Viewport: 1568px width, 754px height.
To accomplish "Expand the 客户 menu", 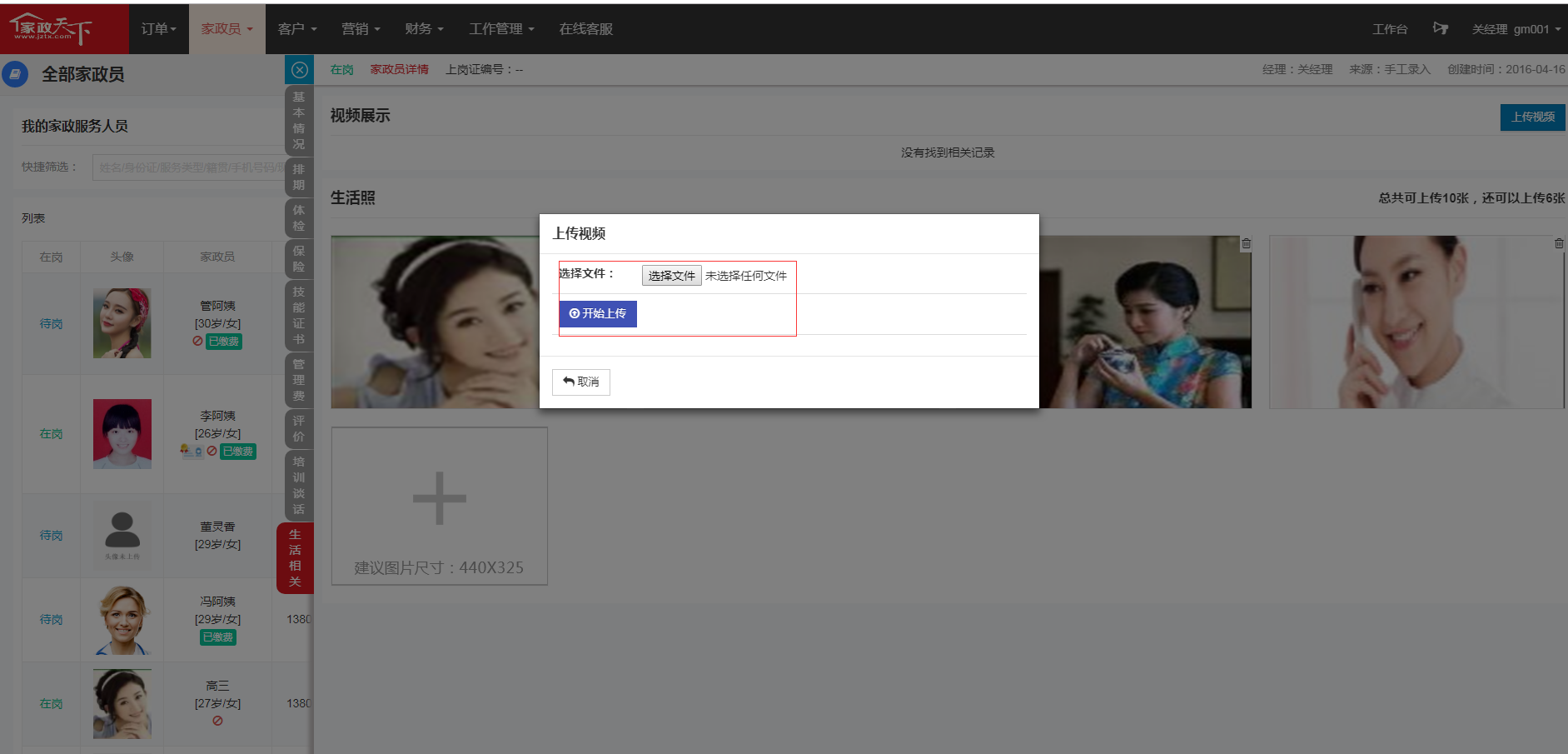I will pos(297,29).
